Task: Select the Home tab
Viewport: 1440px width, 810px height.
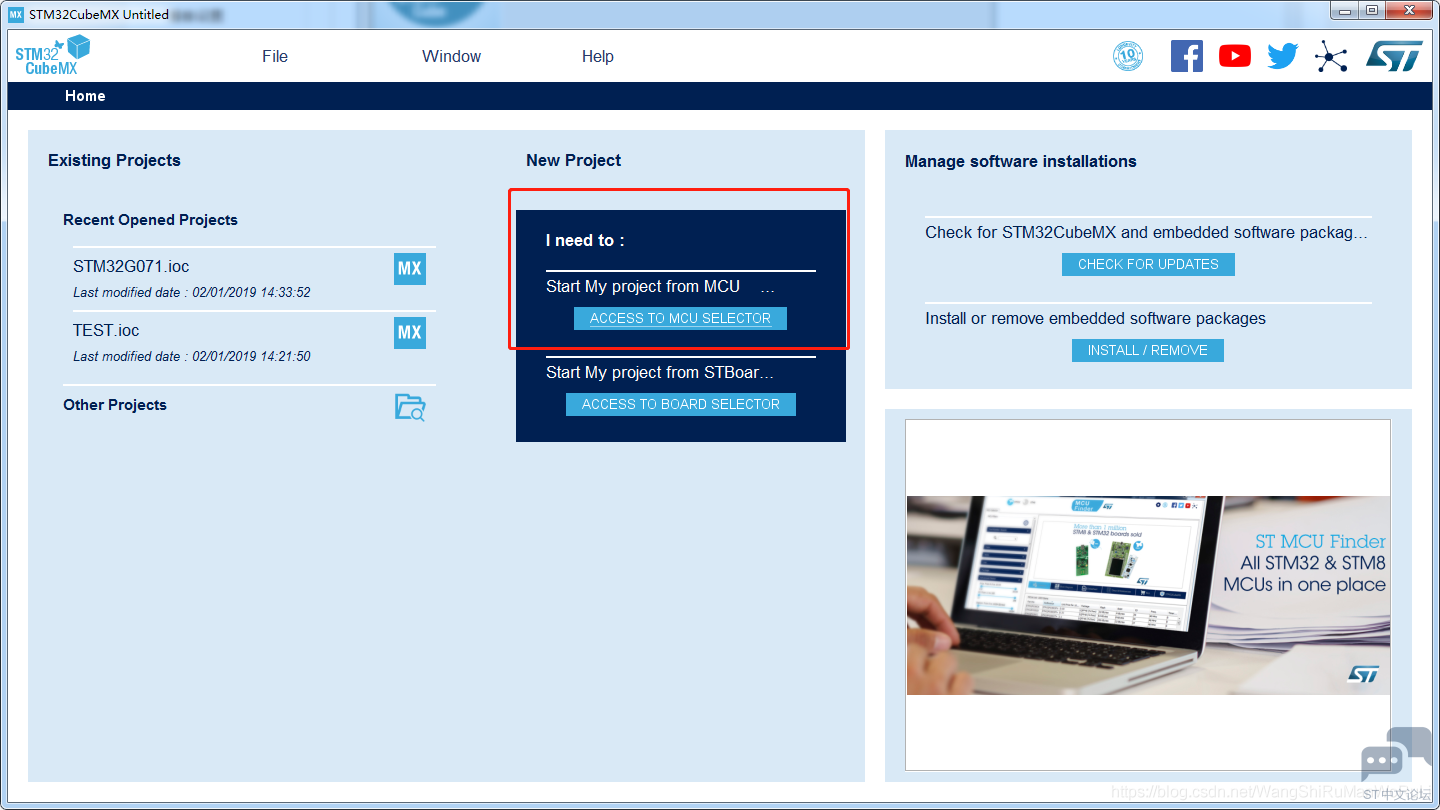Action: pos(85,96)
